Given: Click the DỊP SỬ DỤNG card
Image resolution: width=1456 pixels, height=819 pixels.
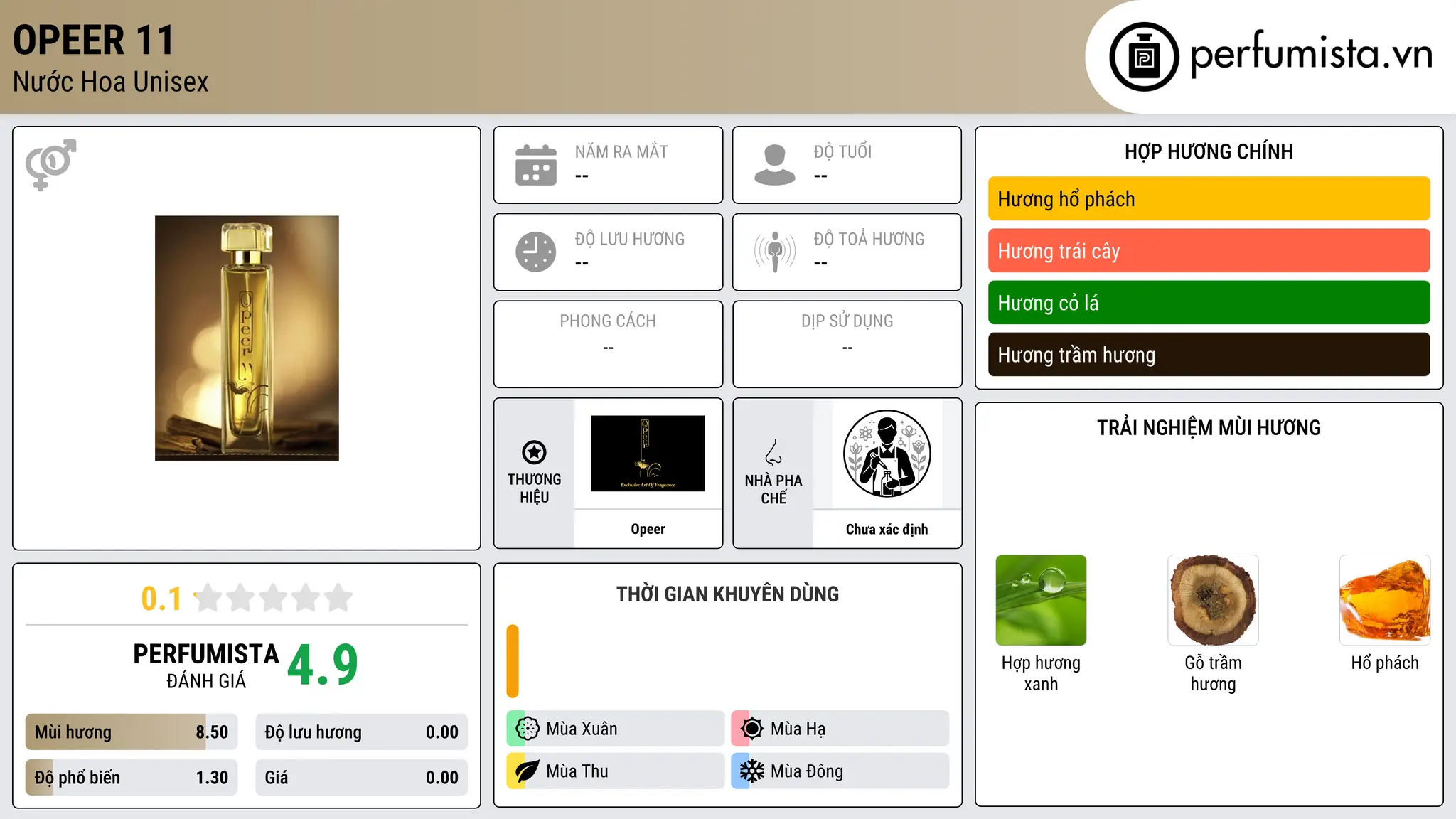Looking at the screenshot, I should (x=847, y=344).
